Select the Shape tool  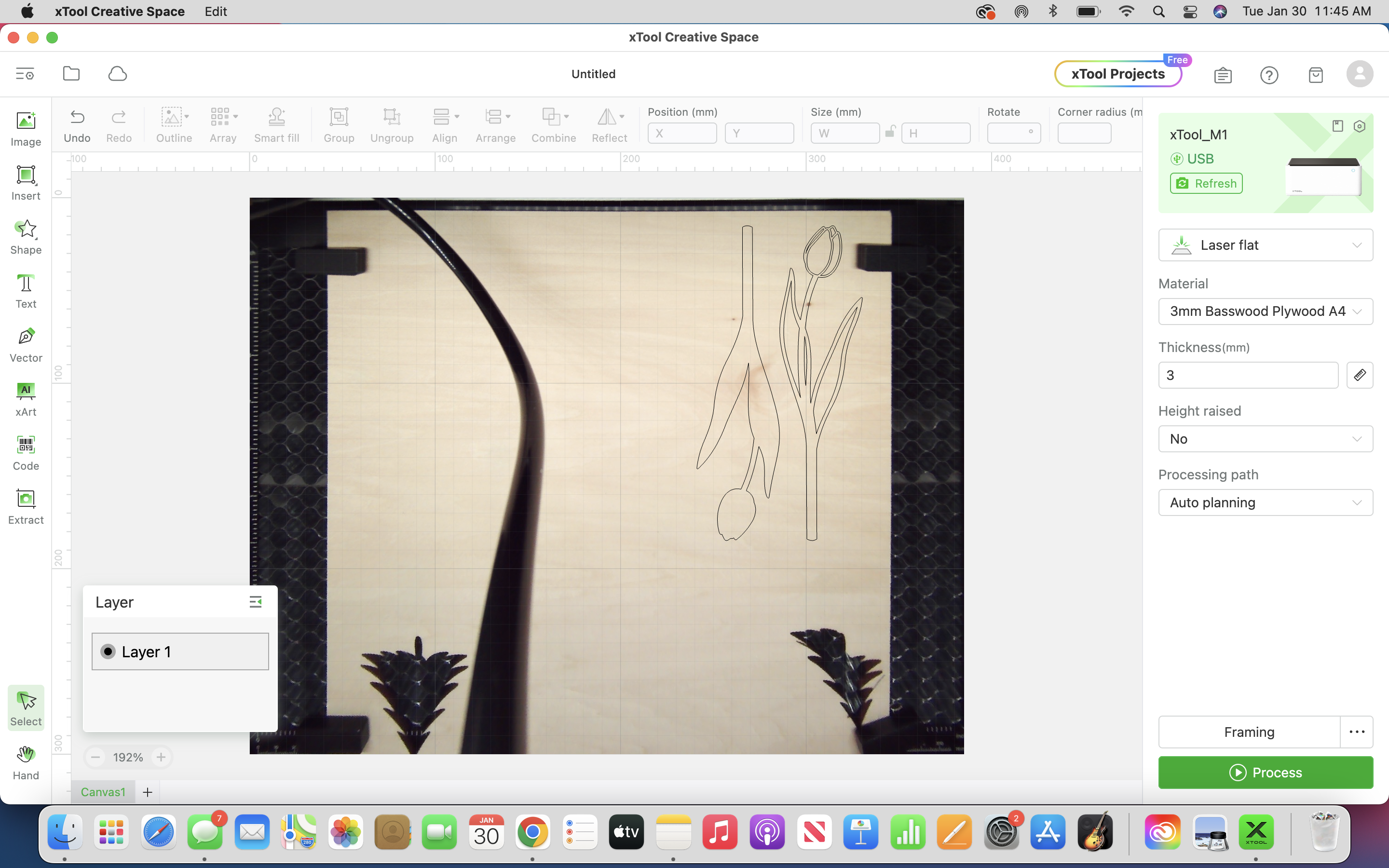[x=26, y=237]
